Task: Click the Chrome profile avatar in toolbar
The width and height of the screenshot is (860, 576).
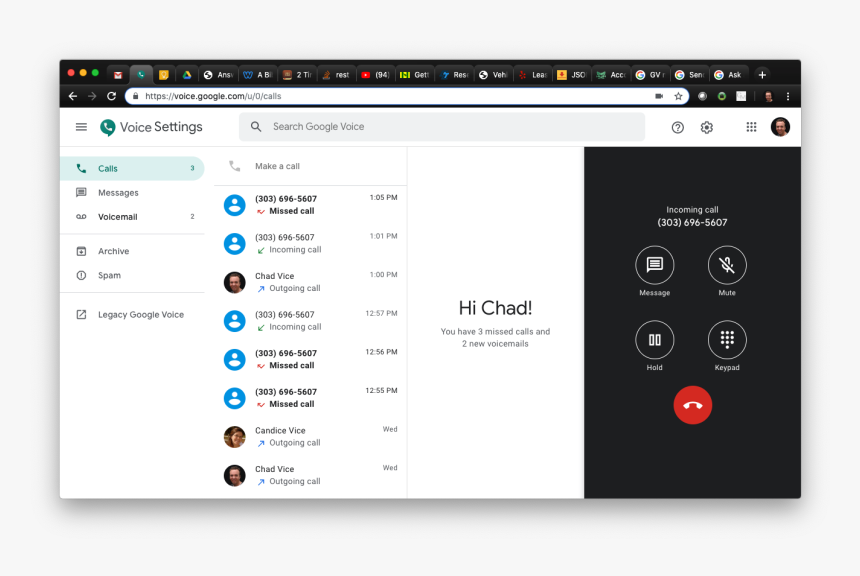Action: click(x=768, y=97)
